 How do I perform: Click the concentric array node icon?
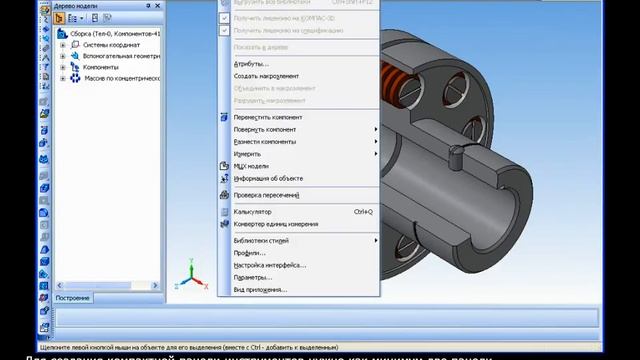75,78
